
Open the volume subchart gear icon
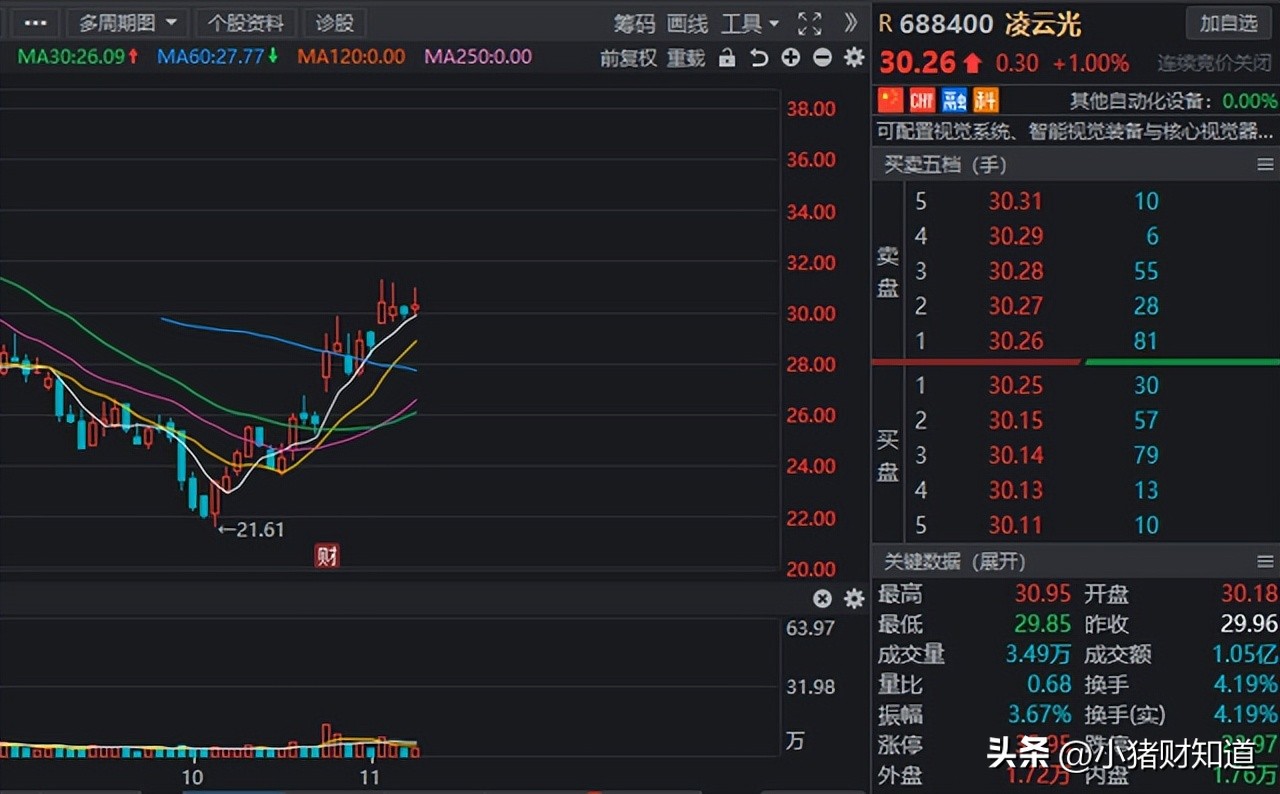pos(853,599)
